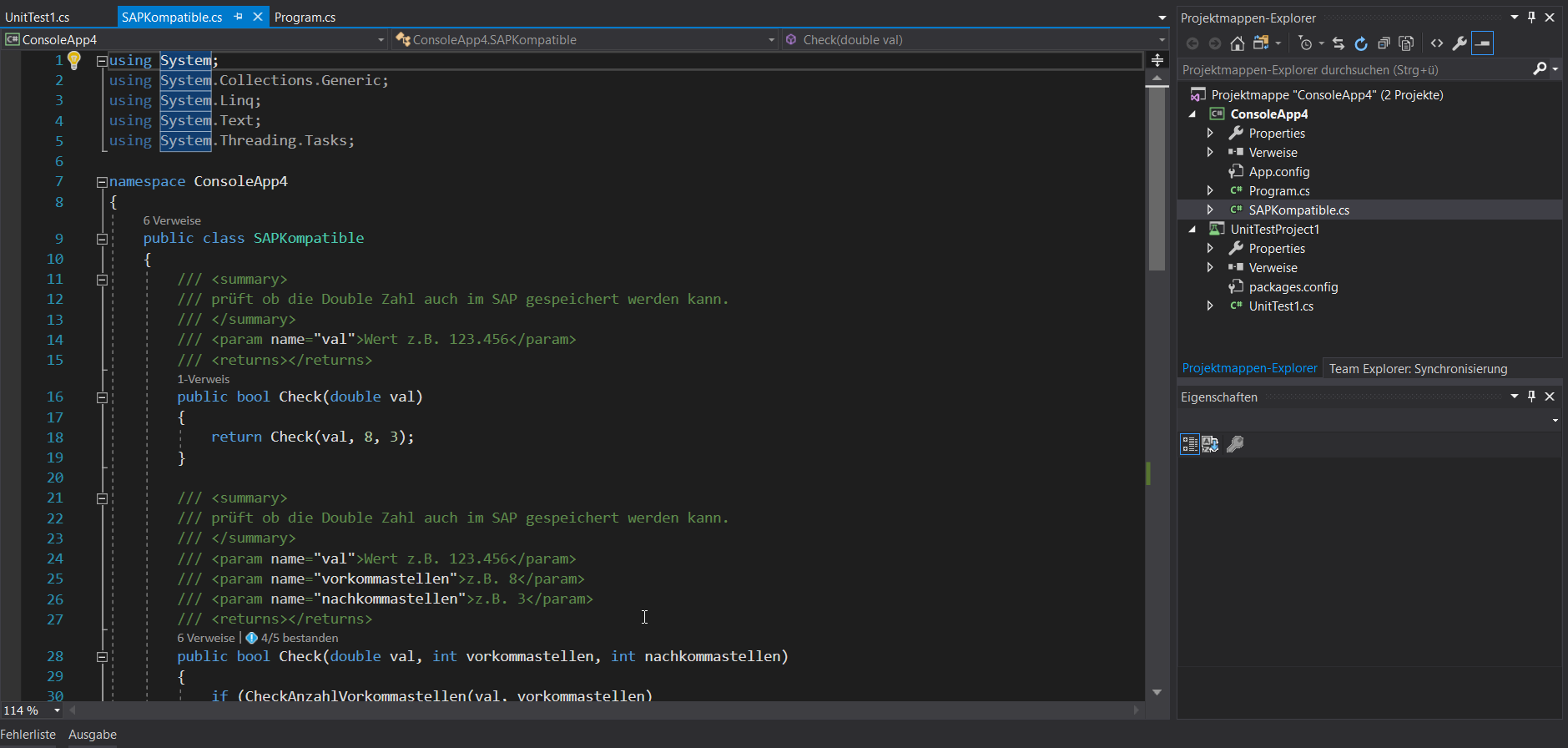Switch to the Program.cs editor tab
Viewport: 1568px width, 748px height.
(x=305, y=17)
